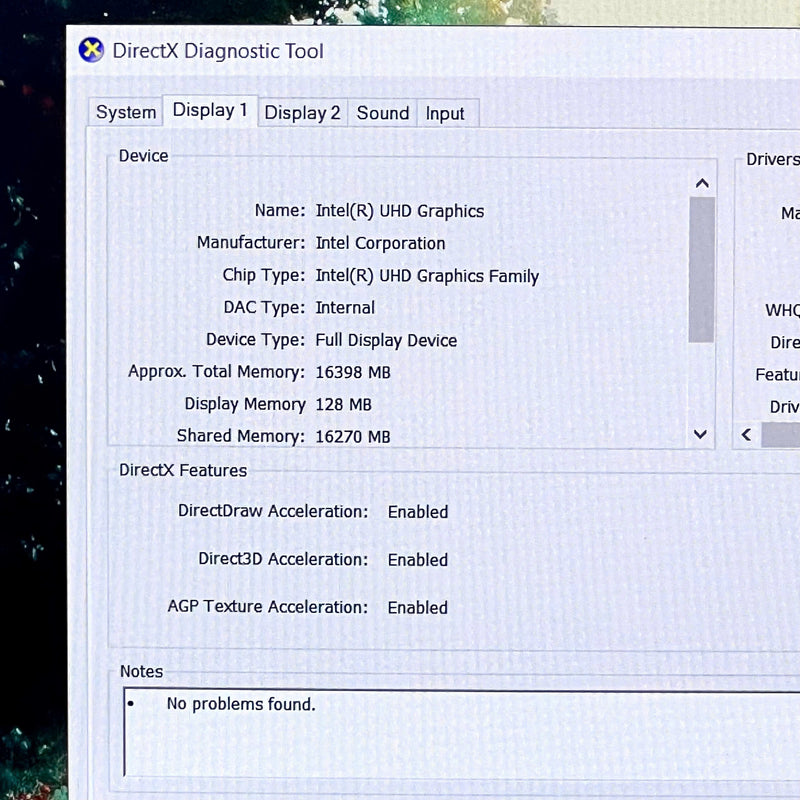Click the DirectDraw Acceleration Enabled value

pyautogui.click(x=418, y=512)
